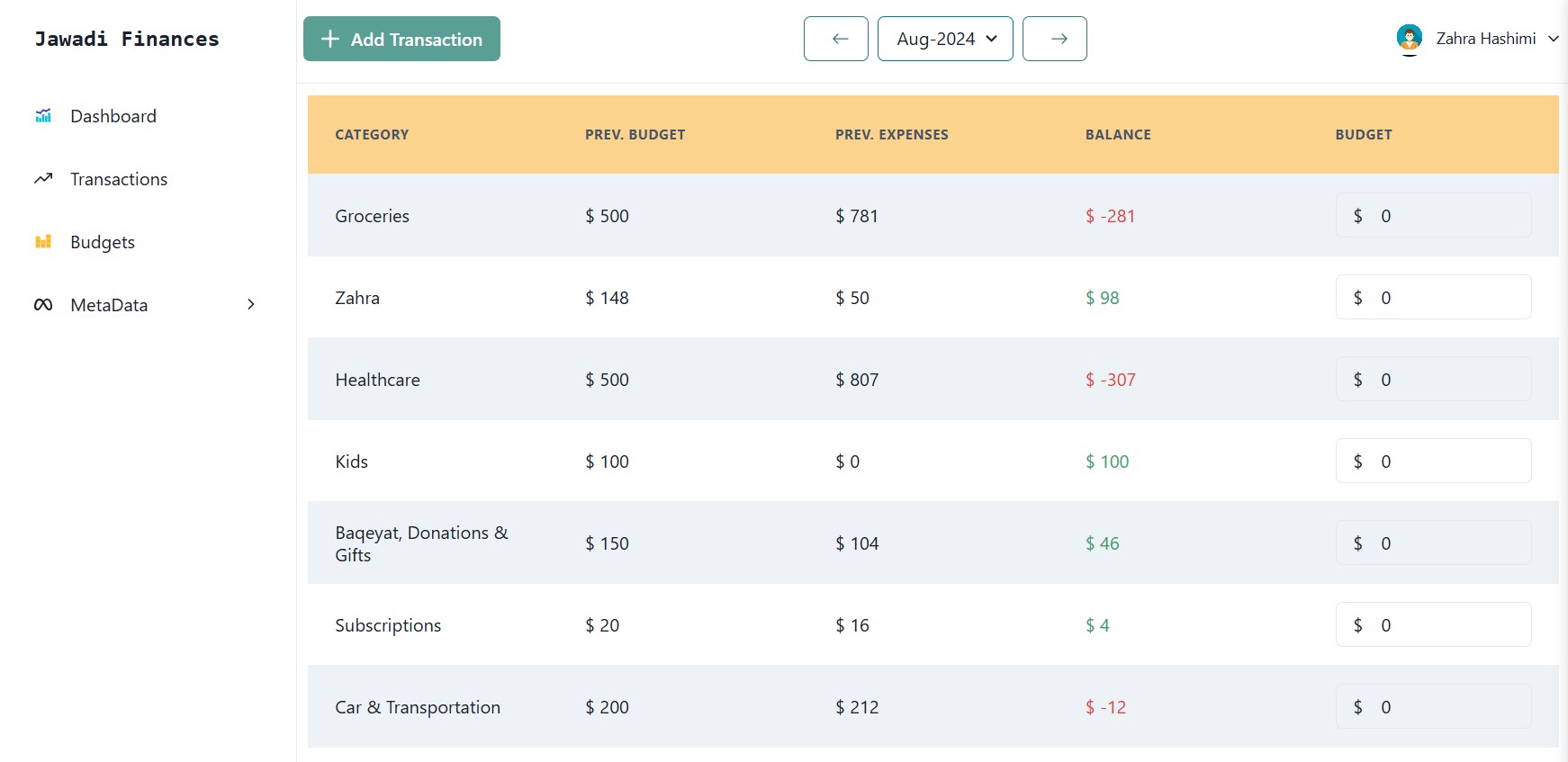
Task: Expand the MetaData submenu chevron
Action: click(251, 305)
